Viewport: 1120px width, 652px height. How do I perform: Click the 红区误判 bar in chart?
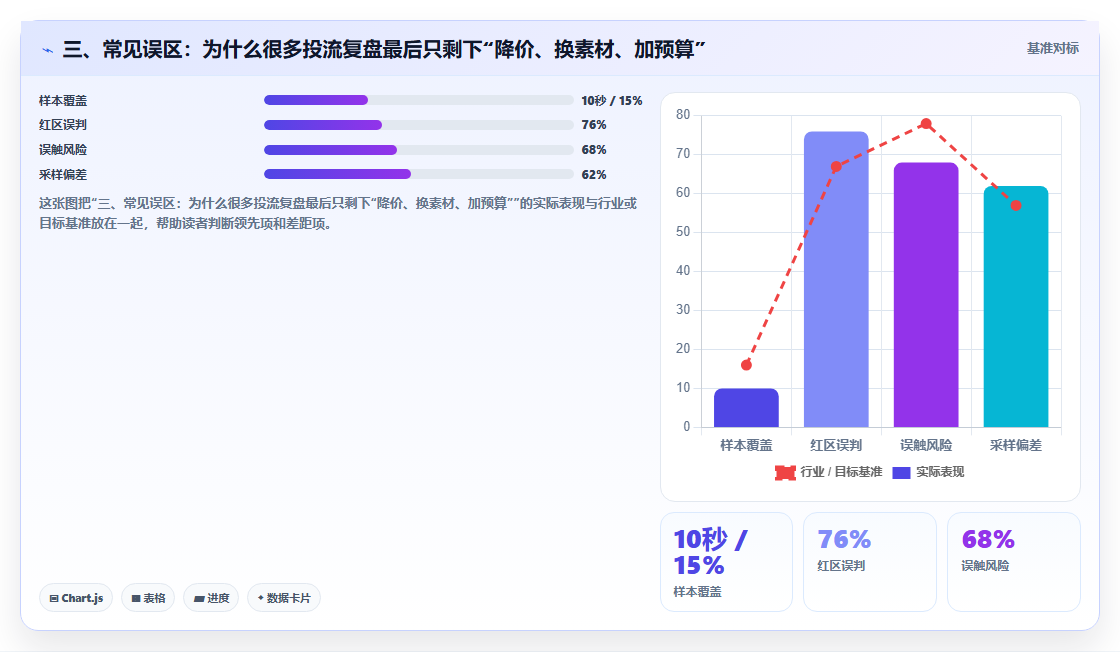coord(836,279)
